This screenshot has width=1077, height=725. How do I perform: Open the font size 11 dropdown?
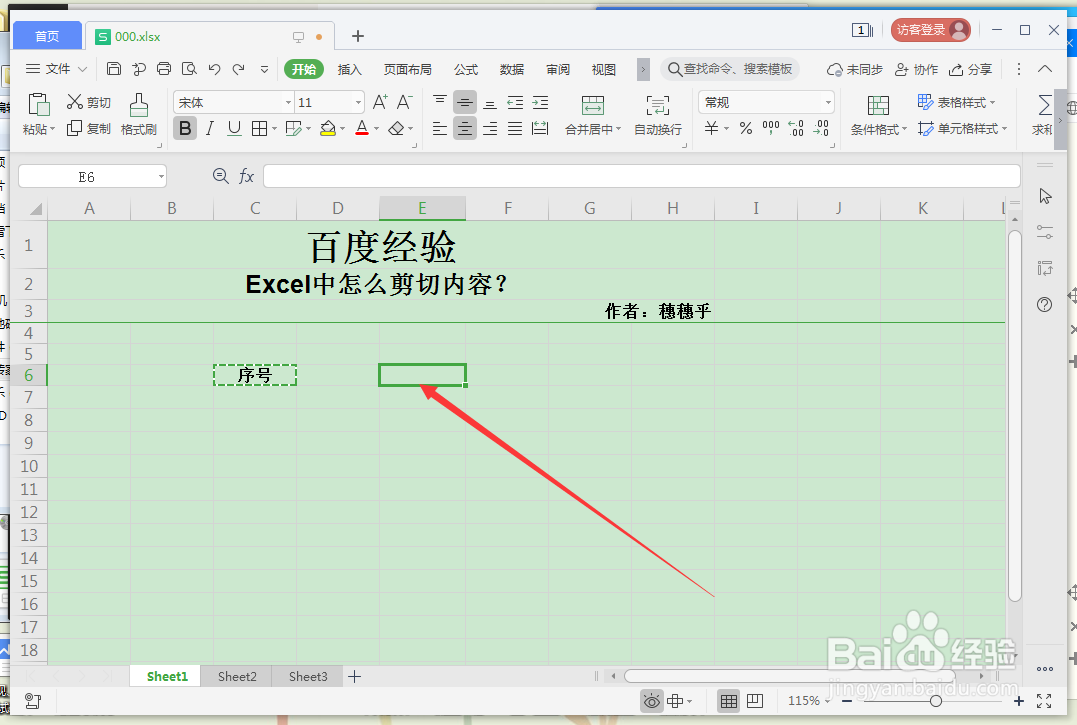coord(358,102)
